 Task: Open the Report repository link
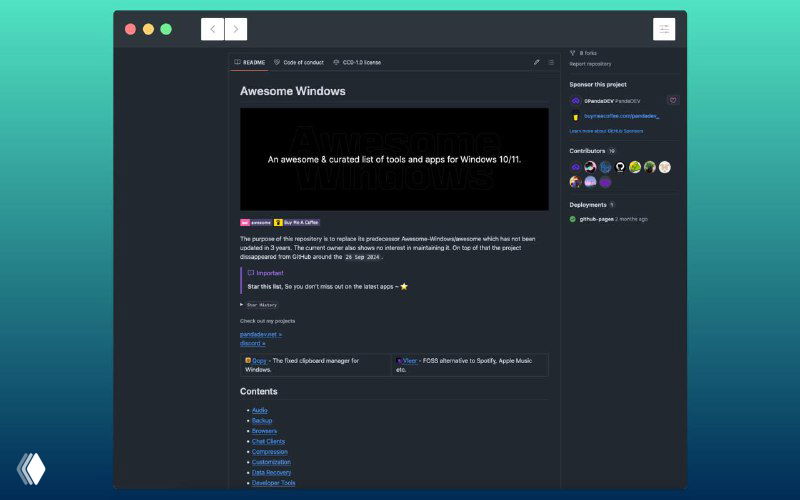(x=590, y=64)
